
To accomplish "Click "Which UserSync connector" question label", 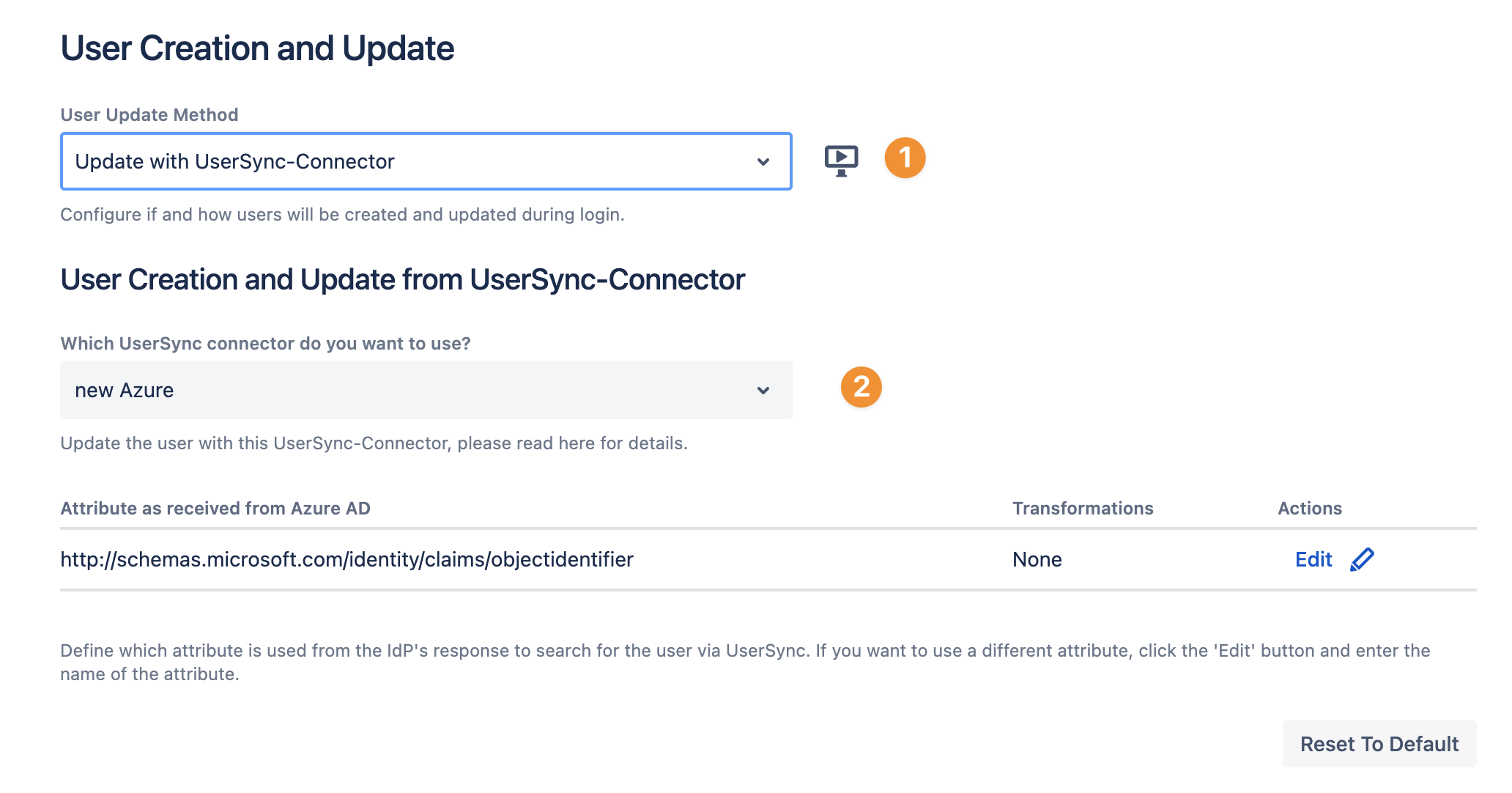I will click(265, 344).
